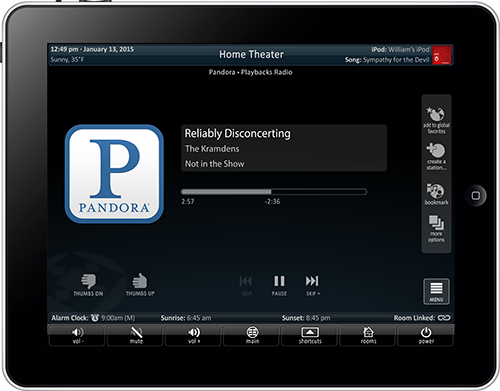The image size is (500, 391).
Task: Click the Home Theater title
Action: 251,54
